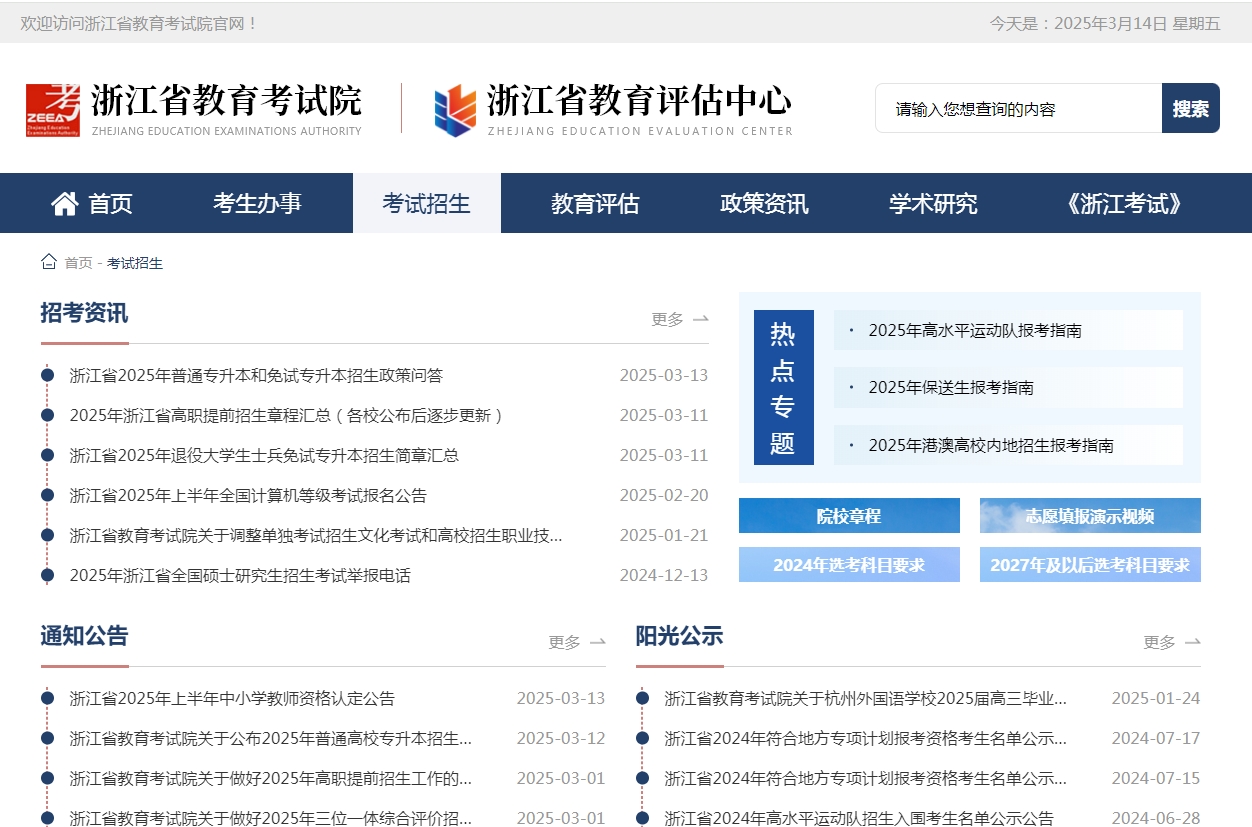Image resolution: width=1252 pixels, height=827 pixels.
Task: Click the 搜索 search magnifier button
Action: click(1190, 108)
